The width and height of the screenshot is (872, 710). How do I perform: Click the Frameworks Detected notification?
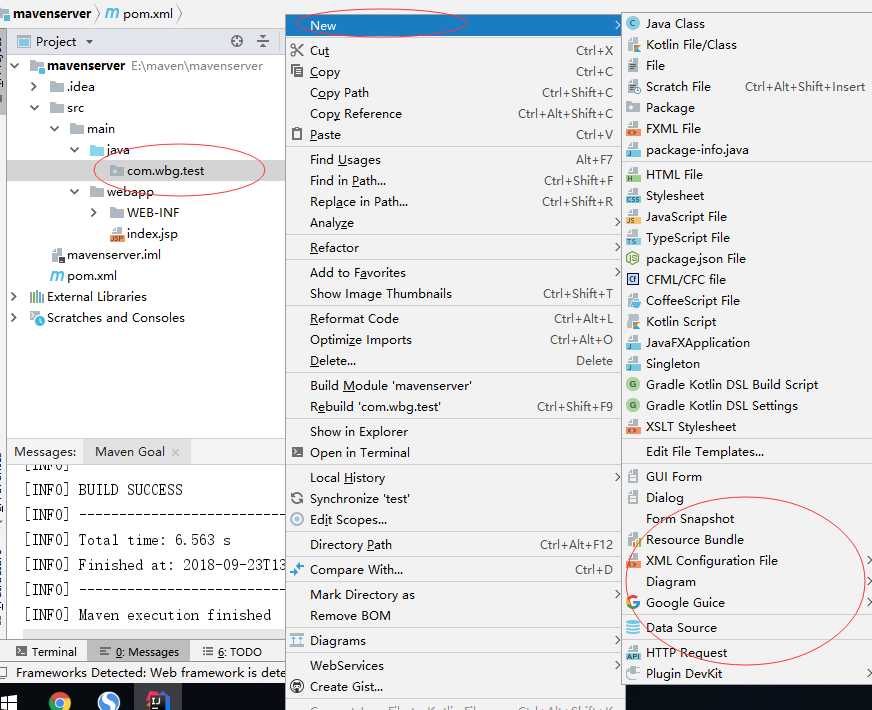pyautogui.click(x=150, y=673)
